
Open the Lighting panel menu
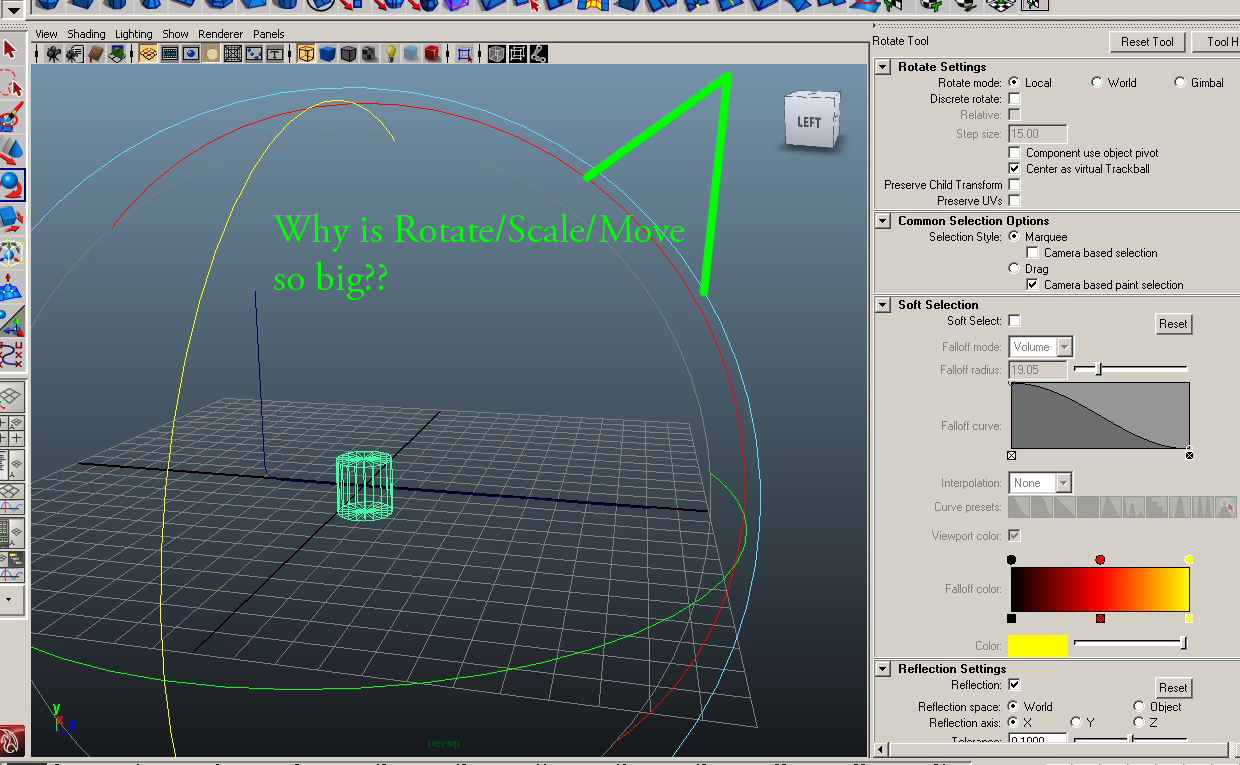[134, 34]
